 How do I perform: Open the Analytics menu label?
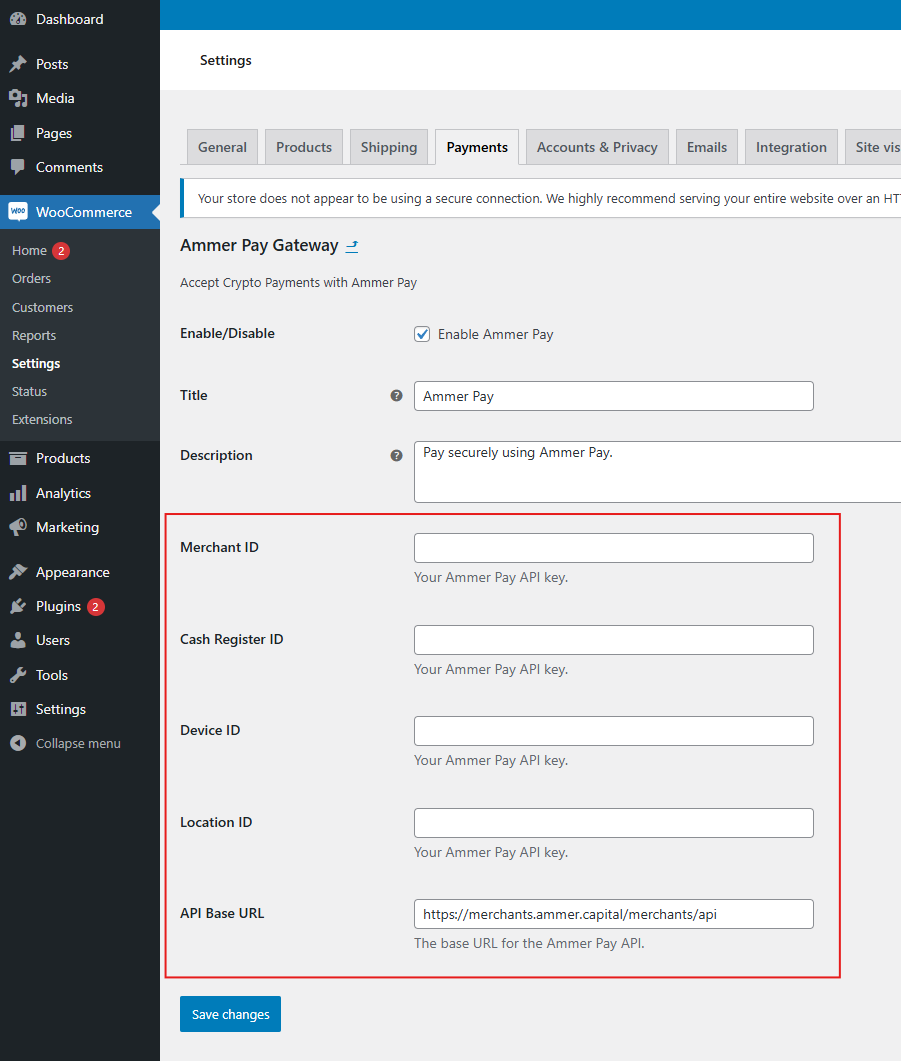(63, 493)
